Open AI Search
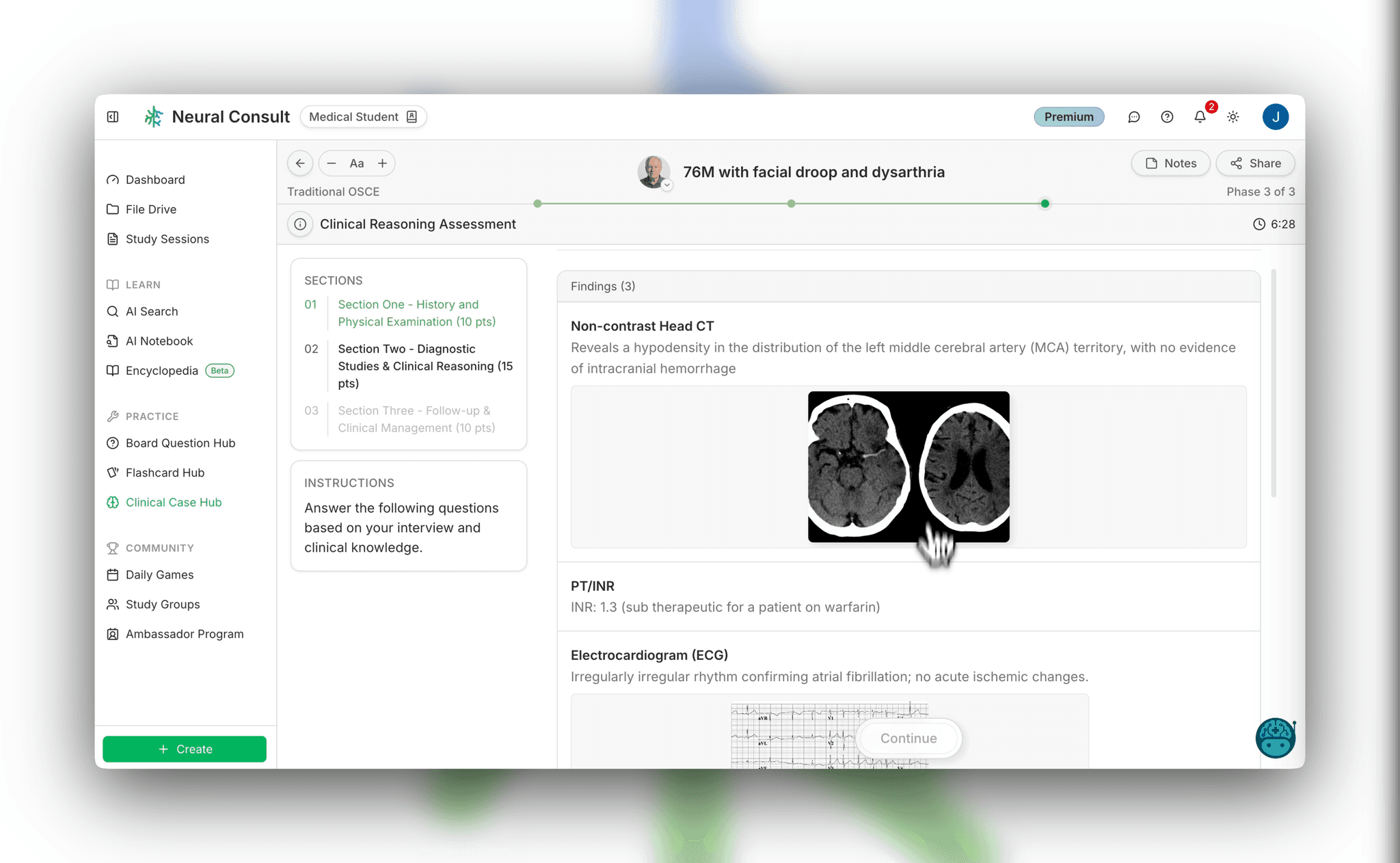The height and width of the screenshot is (863, 1400). click(152, 311)
